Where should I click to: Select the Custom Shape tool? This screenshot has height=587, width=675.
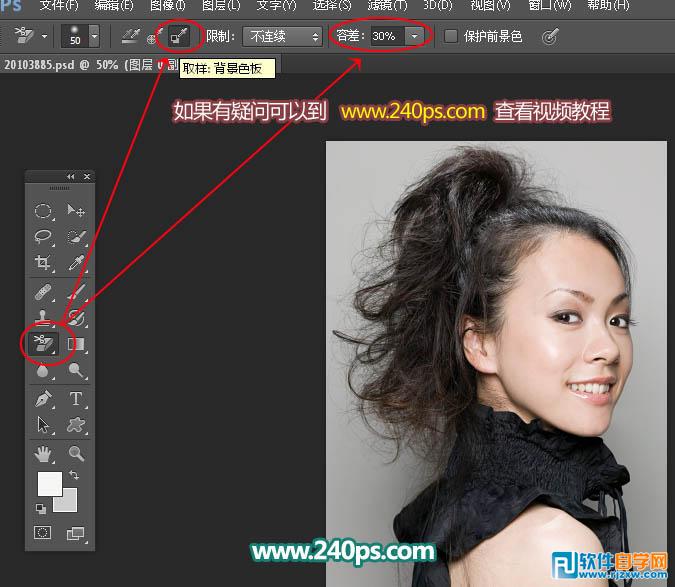(76, 425)
